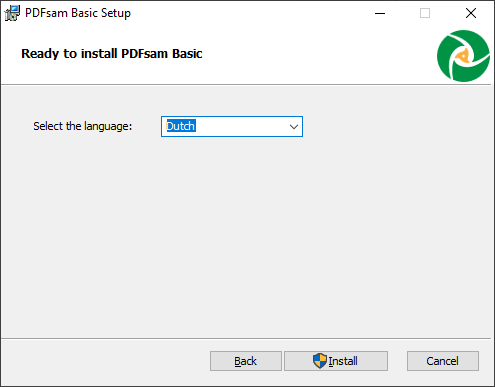This screenshot has width=495, height=387.
Task: Click the green PDFsam logo
Action: (463, 56)
